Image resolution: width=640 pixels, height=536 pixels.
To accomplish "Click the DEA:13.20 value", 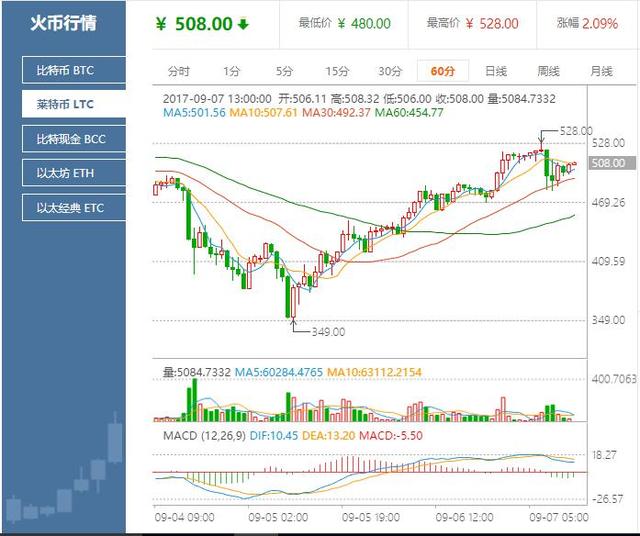I will [329, 436].
